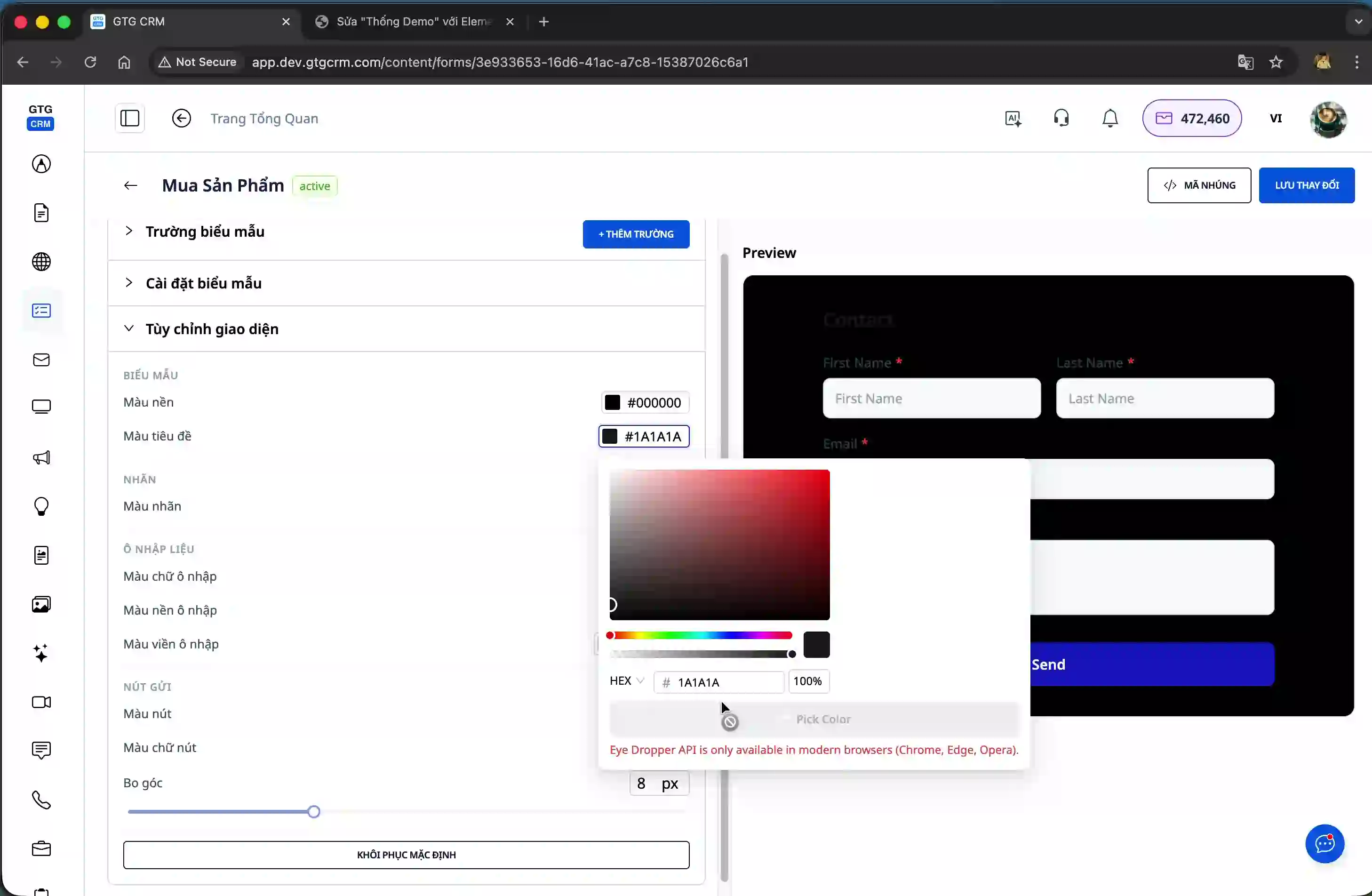The width and height of the screenshot is (1372, 896).
Task: Open the phone sidebar icon
Action: (41, 800)
